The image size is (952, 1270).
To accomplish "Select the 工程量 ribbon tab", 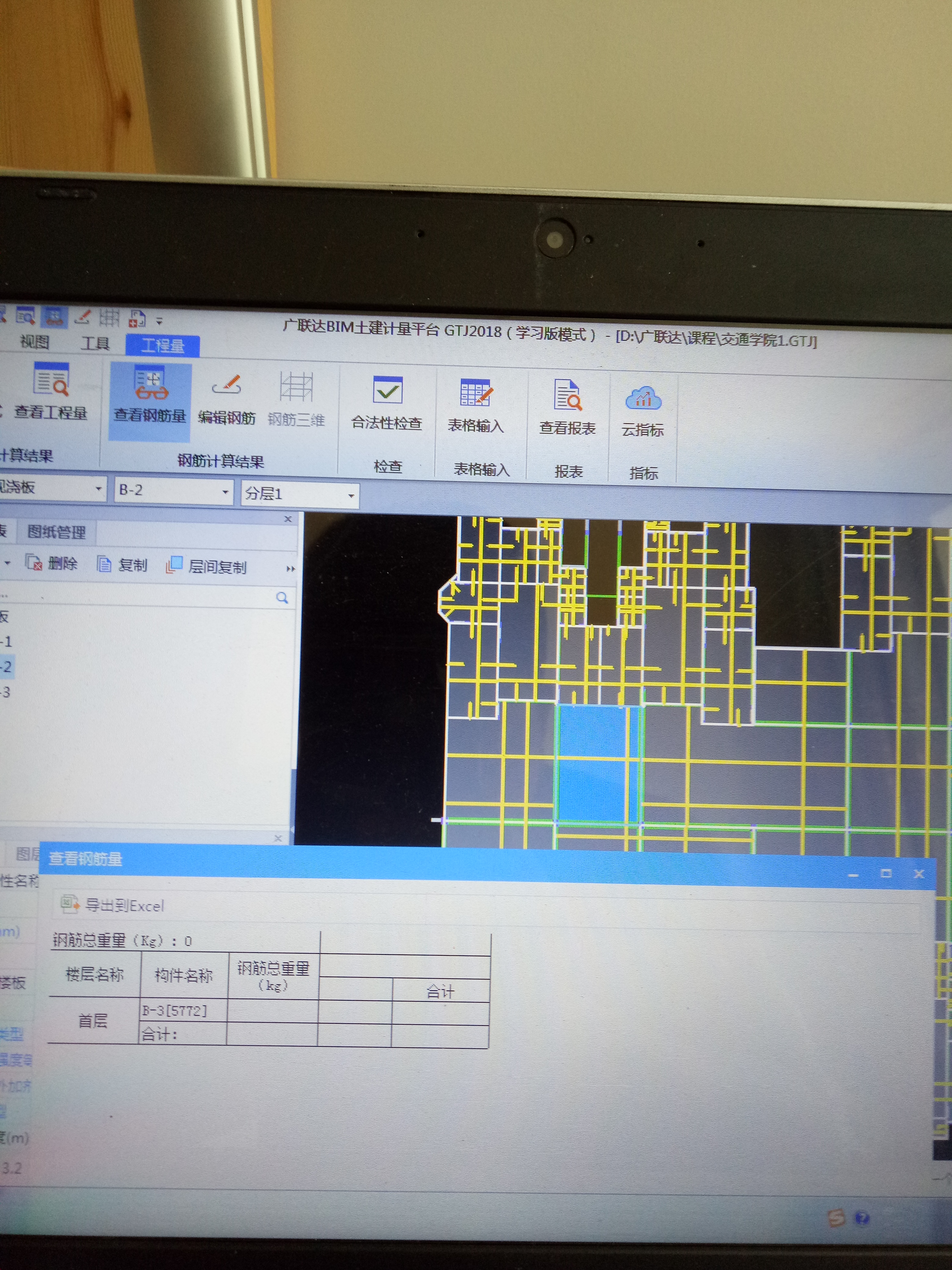I will (x=162, y=346).
